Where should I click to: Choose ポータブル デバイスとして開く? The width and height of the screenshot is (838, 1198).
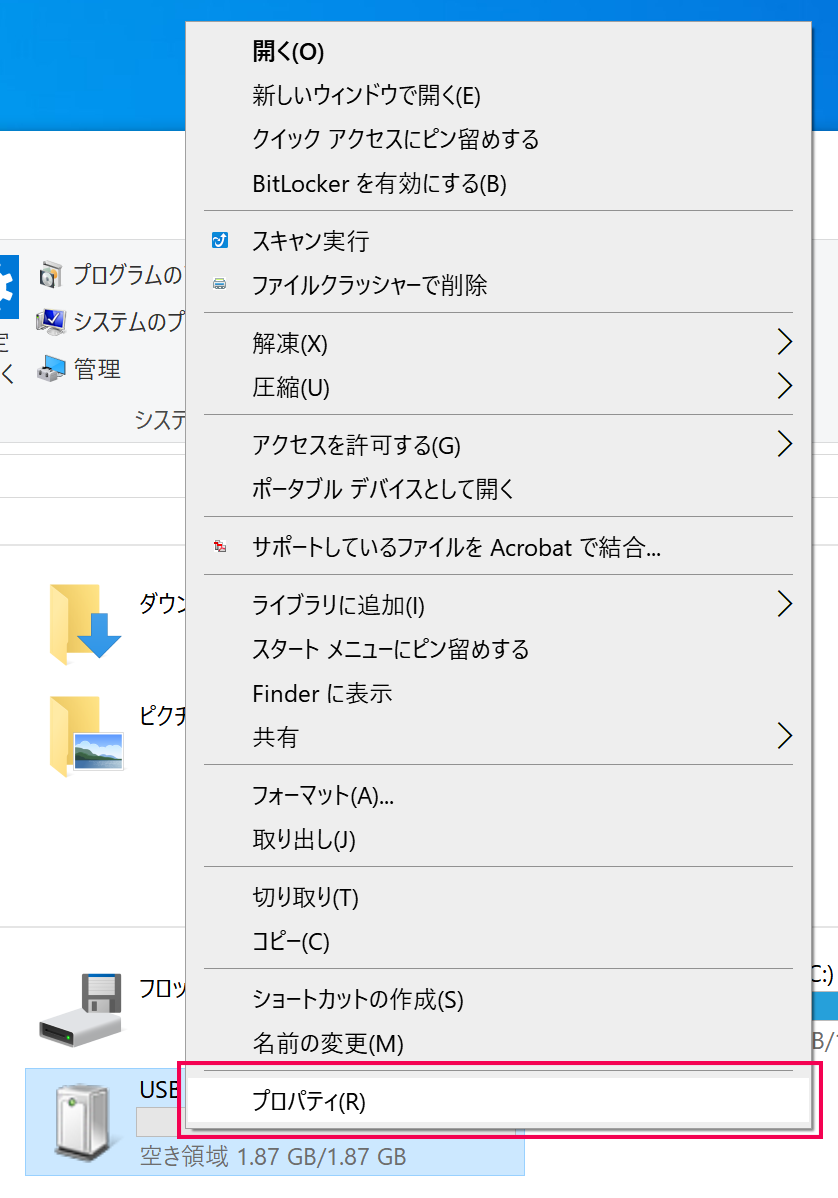(x=499, y=489)
